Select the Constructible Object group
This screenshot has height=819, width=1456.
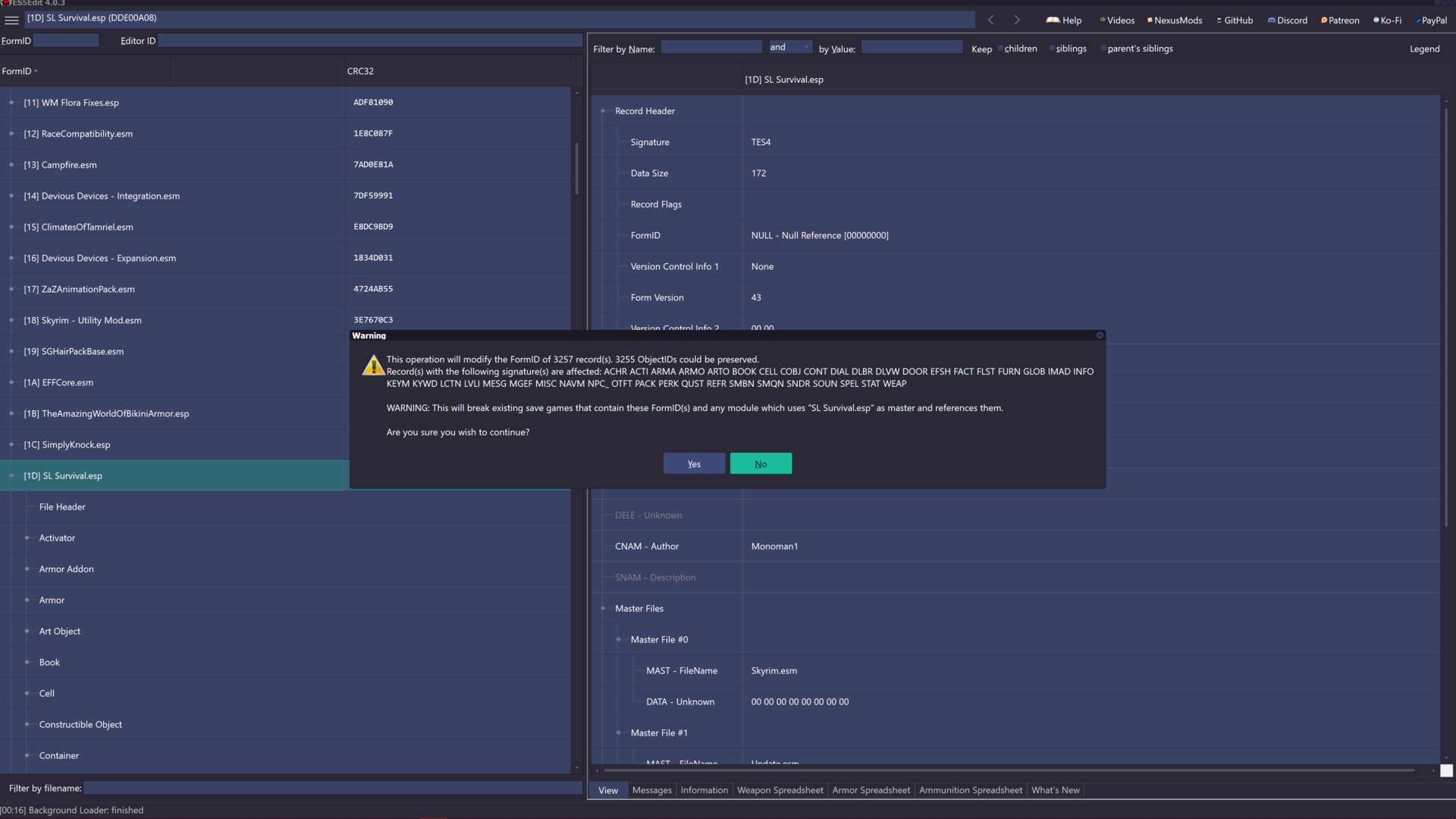click(x=80, y=724)
